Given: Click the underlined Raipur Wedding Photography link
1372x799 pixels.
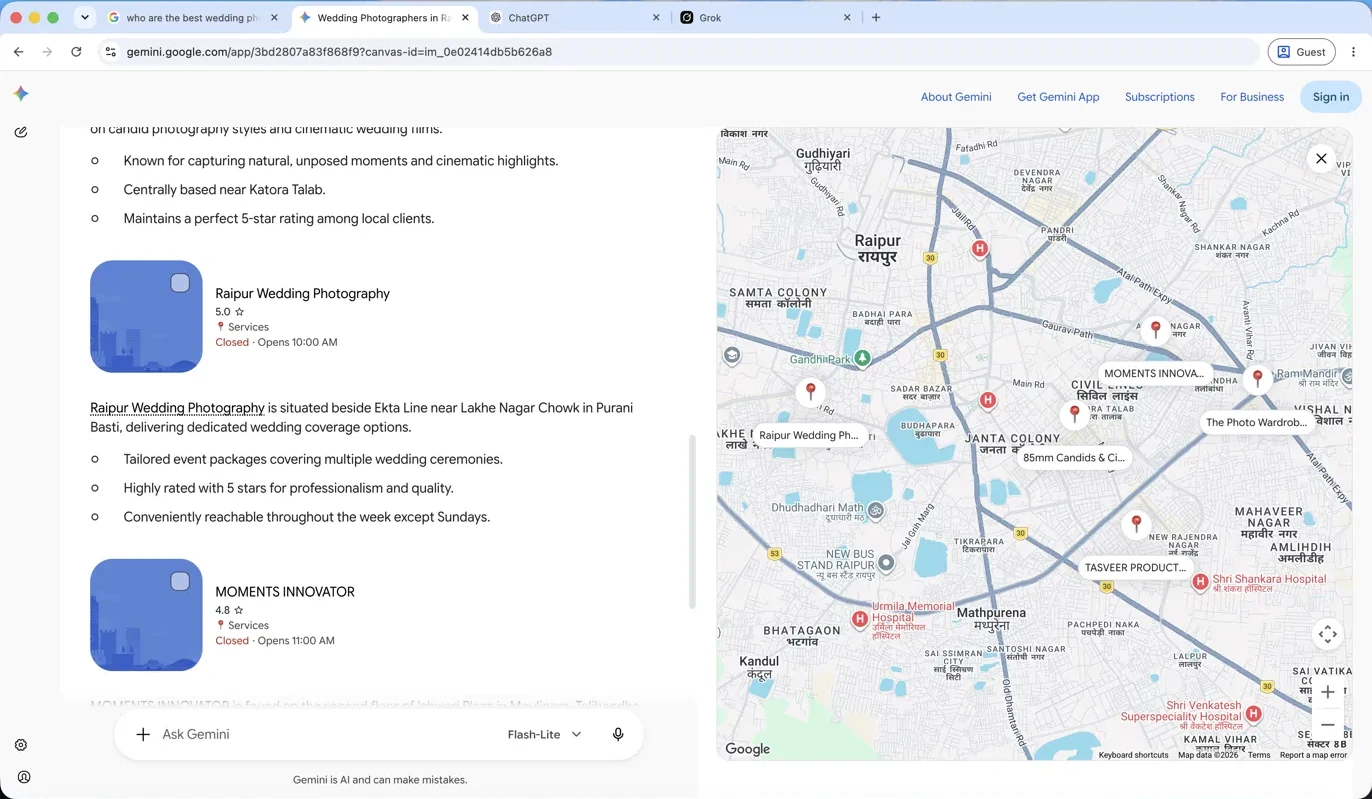Looking at the screenshot, I should tap(177, 408).
